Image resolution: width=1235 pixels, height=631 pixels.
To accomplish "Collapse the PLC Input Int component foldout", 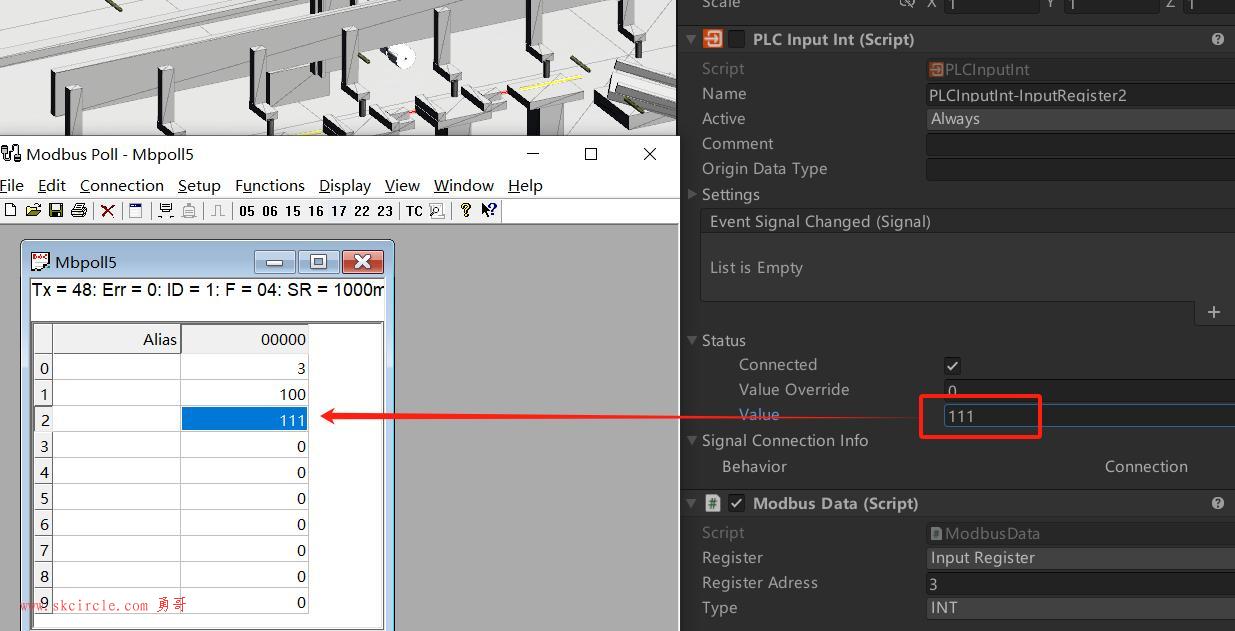I will (x=691, y=39).
